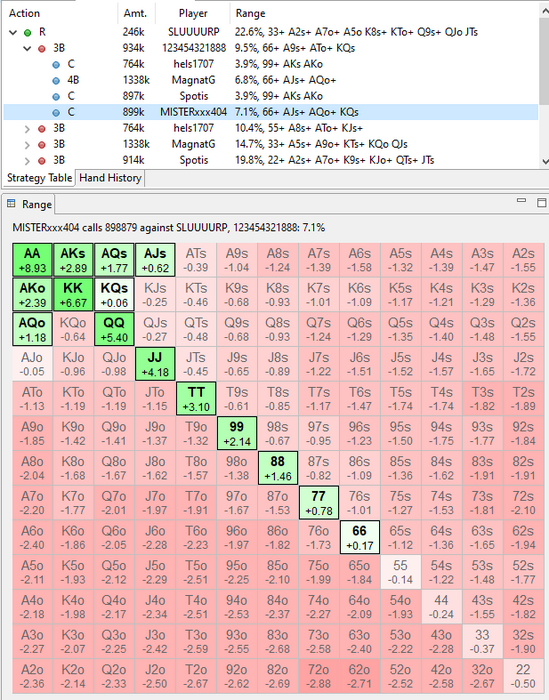The height and width of the screenshot is (700, 549).
Task: Collapse the 3B 123454321888 row
Action: pos(27,48)
